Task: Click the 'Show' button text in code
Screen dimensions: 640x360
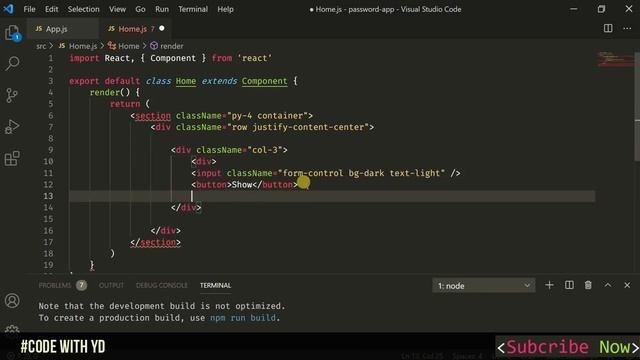Action: pyautogui.click(x=242, y=184)
